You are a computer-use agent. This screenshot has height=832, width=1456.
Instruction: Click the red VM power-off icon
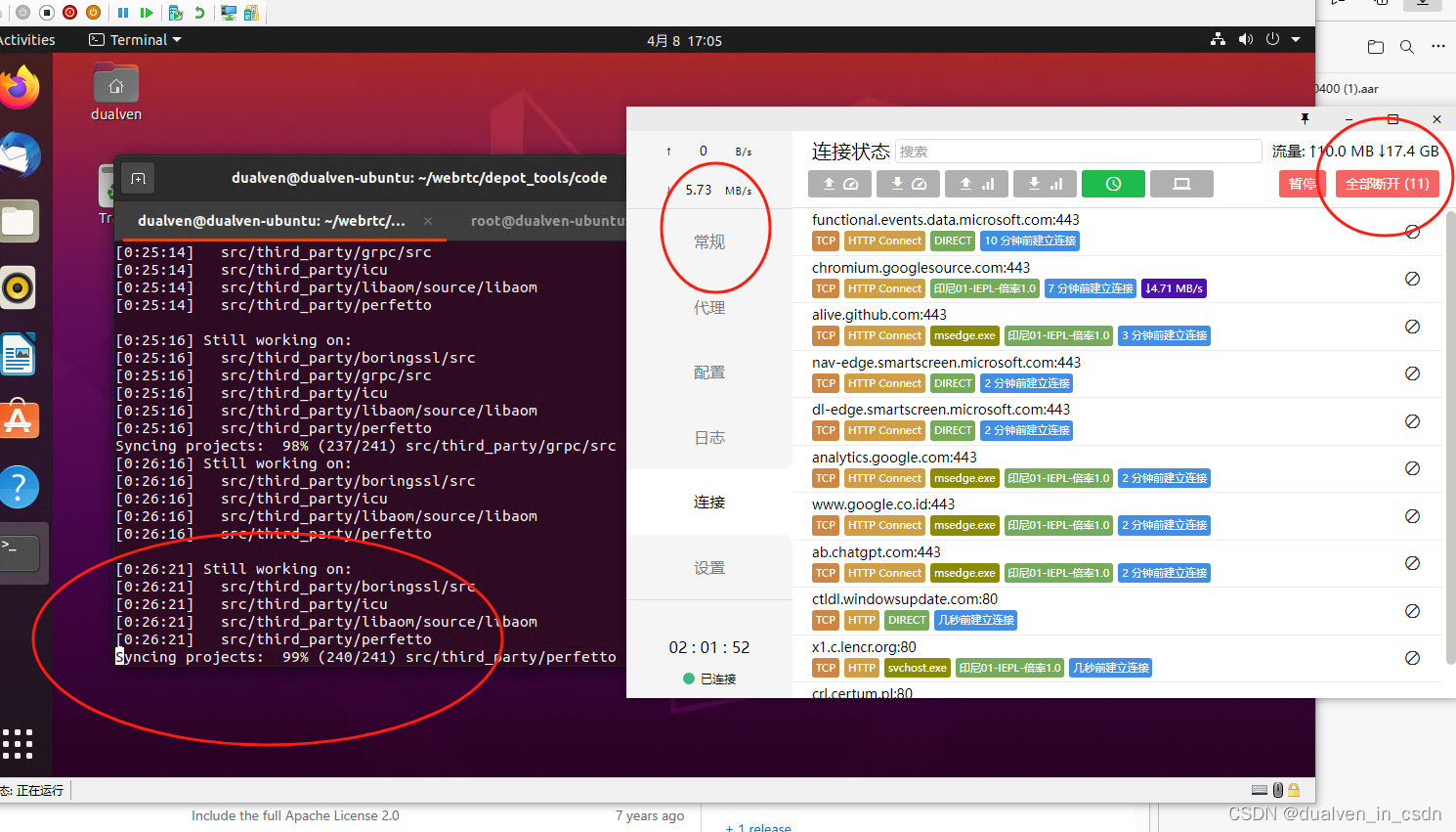pos(69,13)
